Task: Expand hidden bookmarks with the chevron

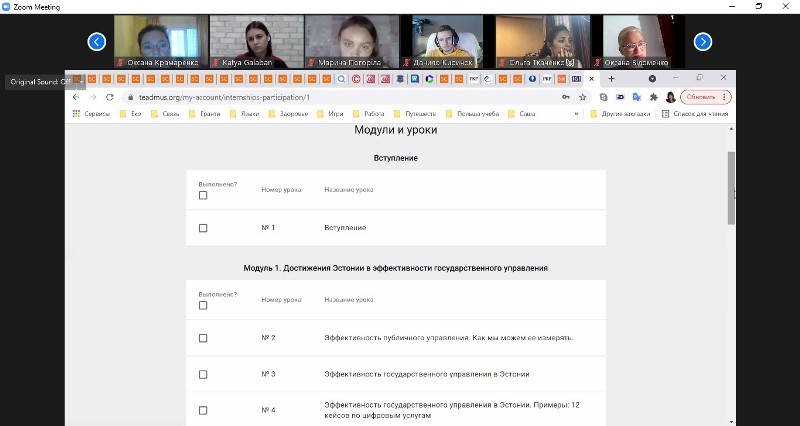Action: 577,114
